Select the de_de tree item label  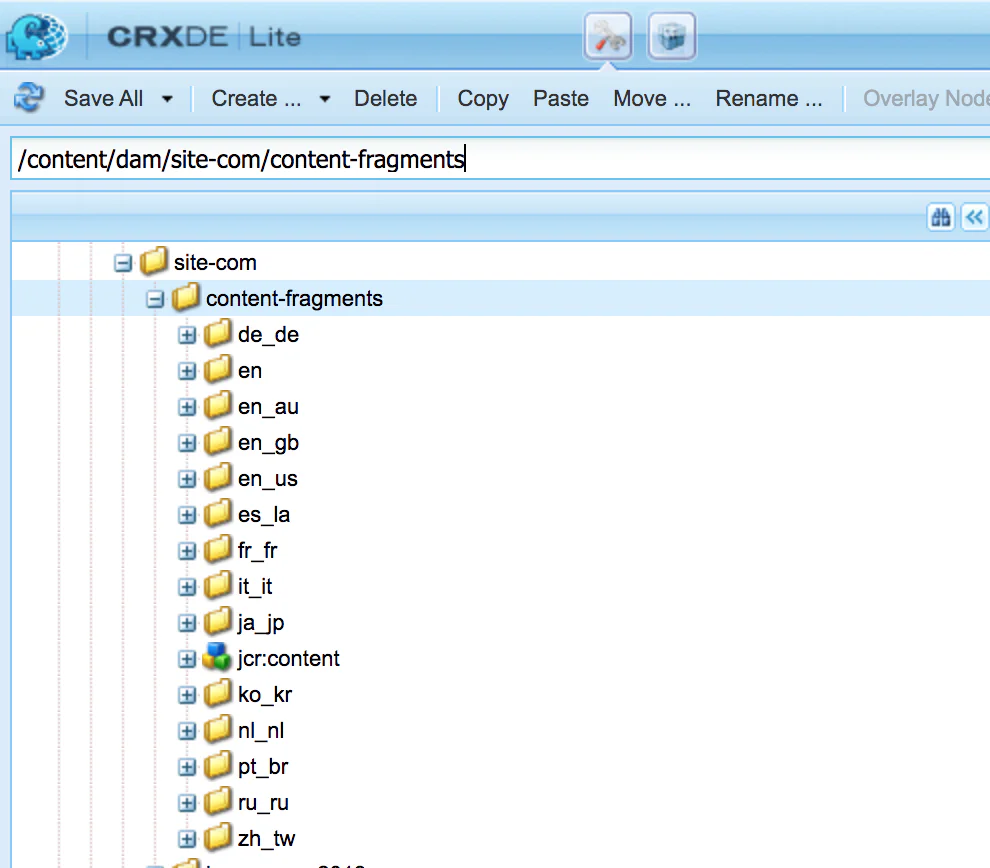pyautogui.click(x=268, y=334)
